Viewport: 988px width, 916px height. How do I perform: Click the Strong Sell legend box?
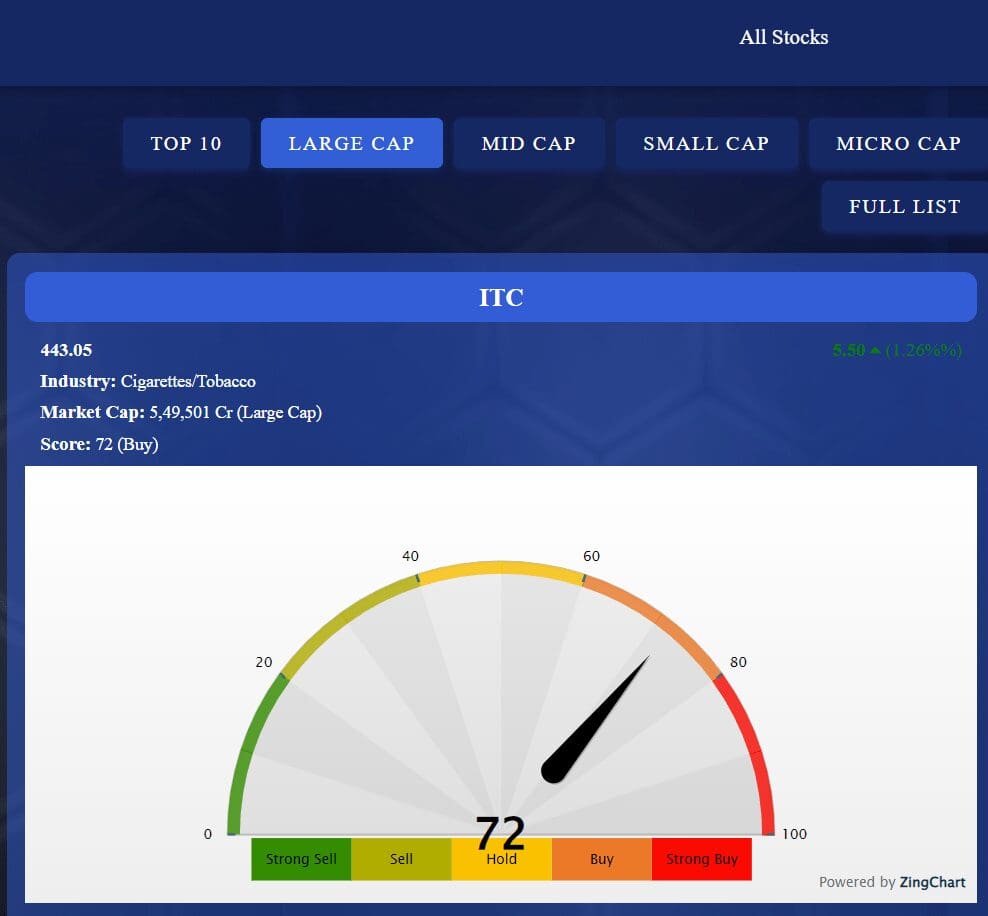301,859
